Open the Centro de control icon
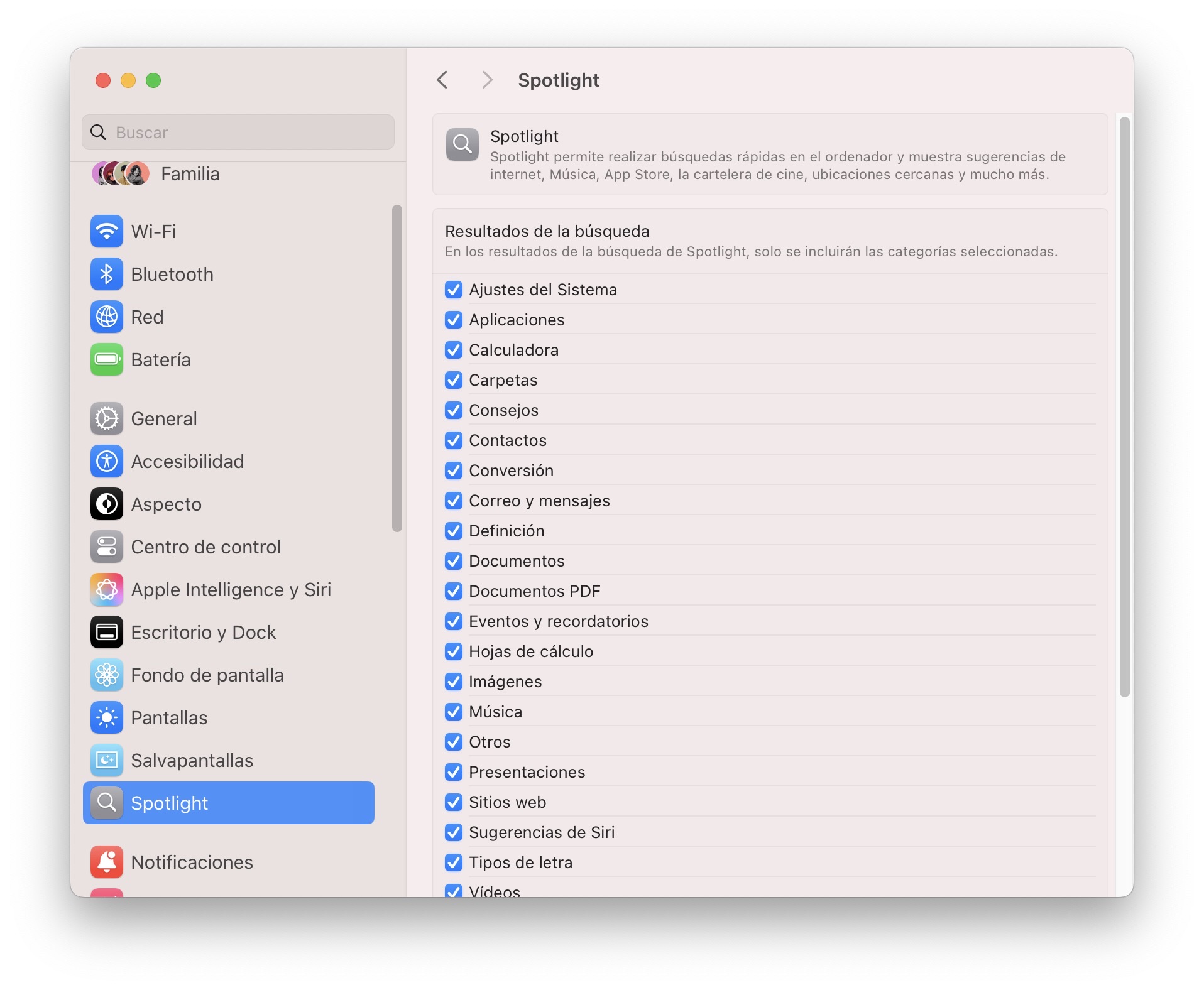 click(x=107, y=547)
